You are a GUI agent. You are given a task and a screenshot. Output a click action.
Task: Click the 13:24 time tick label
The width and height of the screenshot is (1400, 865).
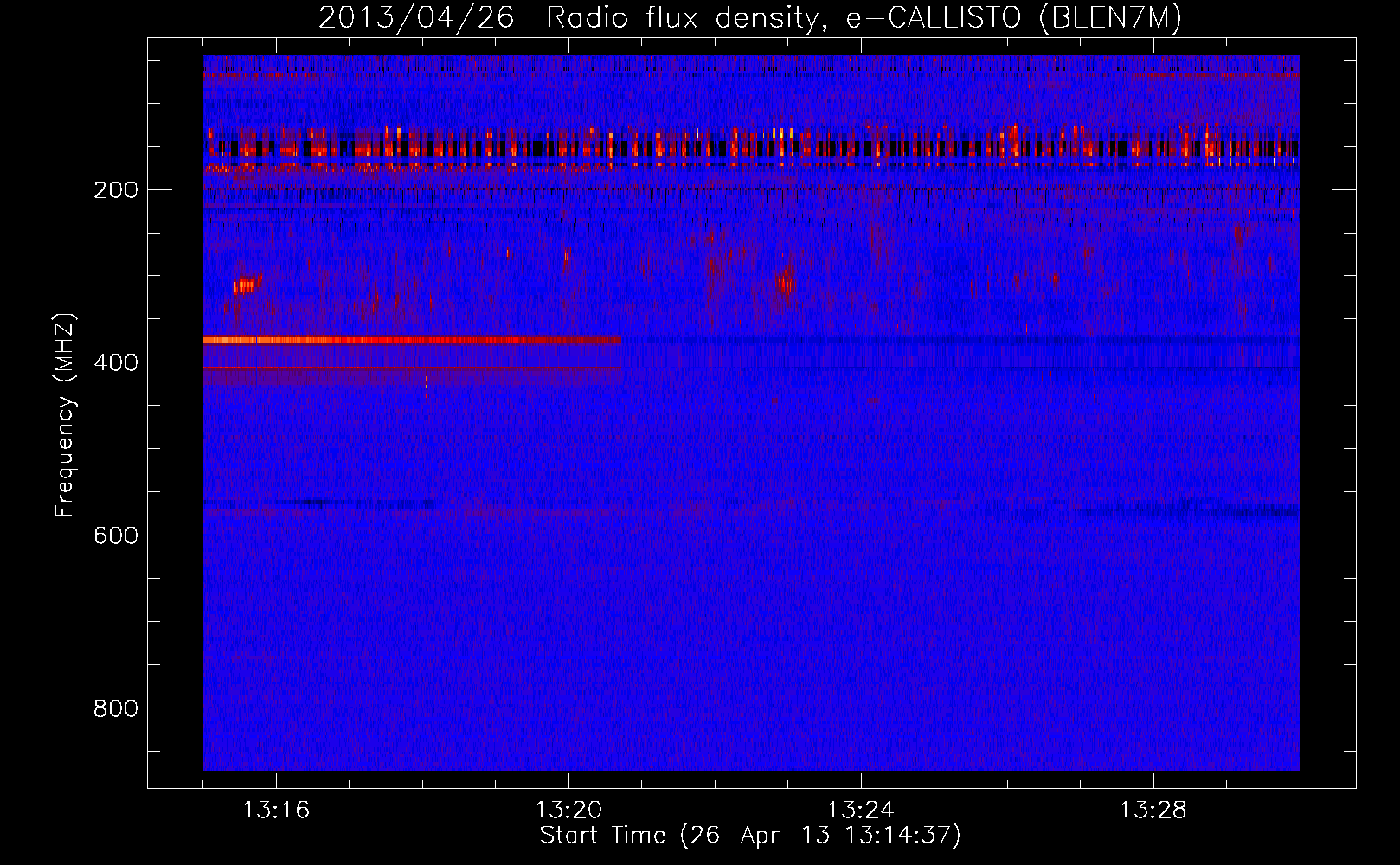(x=861, y=811)
